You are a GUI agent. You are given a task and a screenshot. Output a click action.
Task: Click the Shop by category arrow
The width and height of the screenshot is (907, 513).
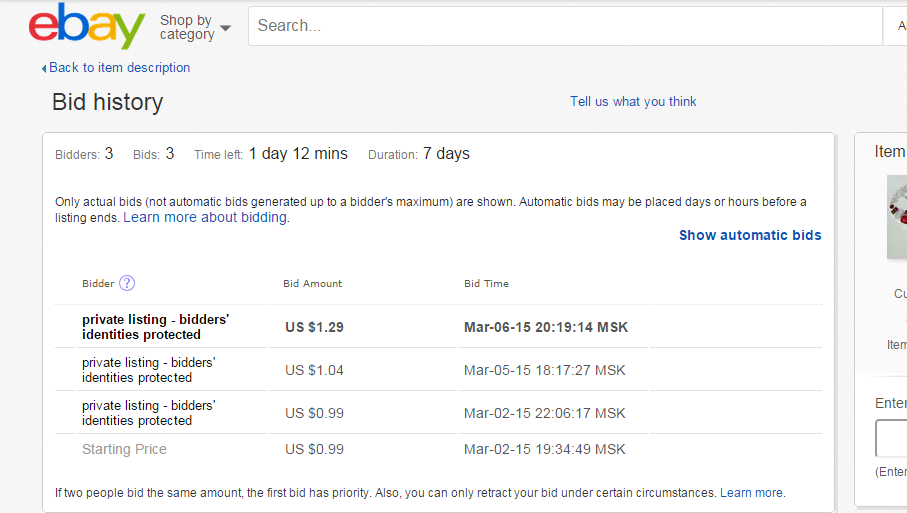point(225,28)
